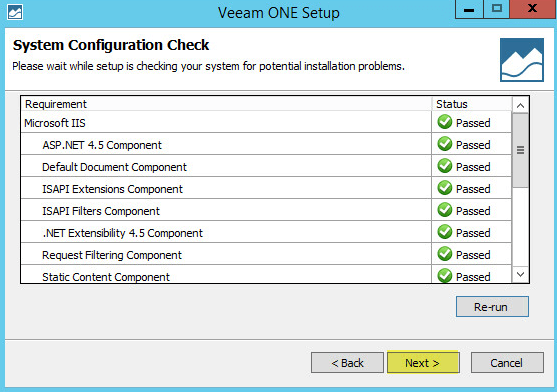Screen dimensions: 557x392
Task: Select the Status column header
Action: click(x=472, y=104)
